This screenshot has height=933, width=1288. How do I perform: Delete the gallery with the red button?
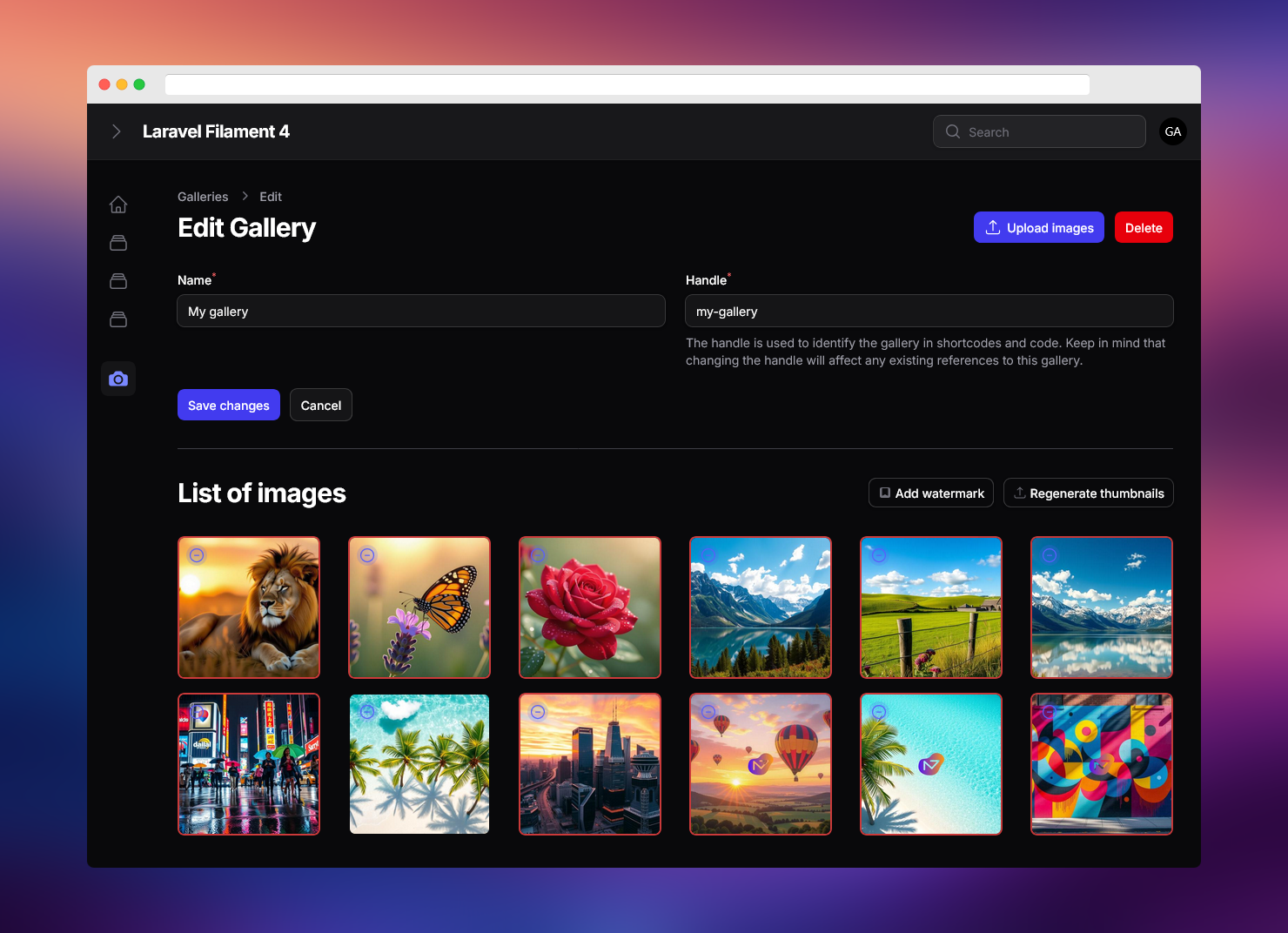coord(1144,227)
